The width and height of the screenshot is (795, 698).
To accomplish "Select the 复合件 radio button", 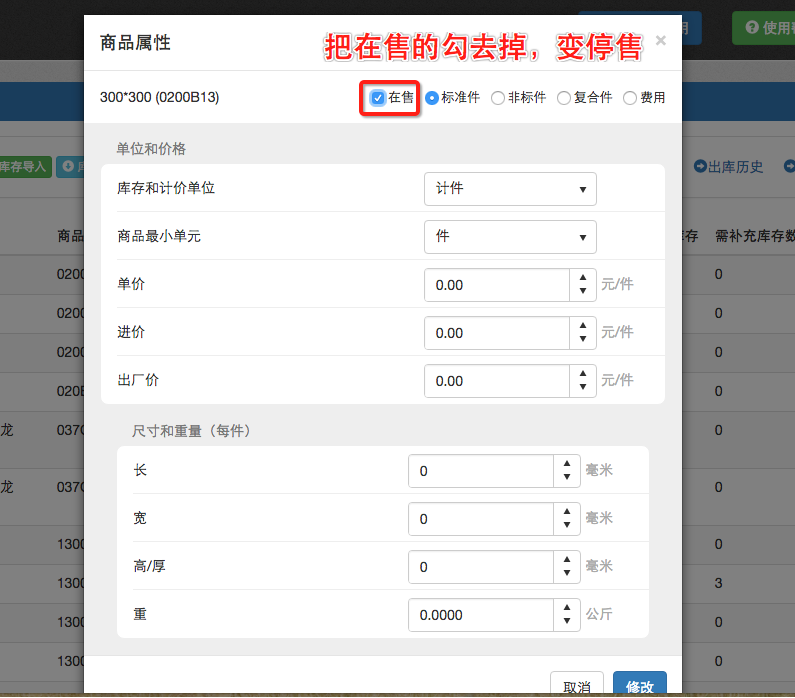I will pyautogui.click(x=564, y=98).
